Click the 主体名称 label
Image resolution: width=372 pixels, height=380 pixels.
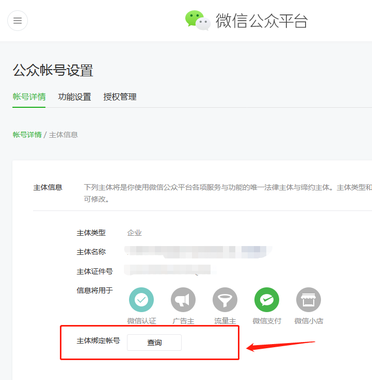91,252
